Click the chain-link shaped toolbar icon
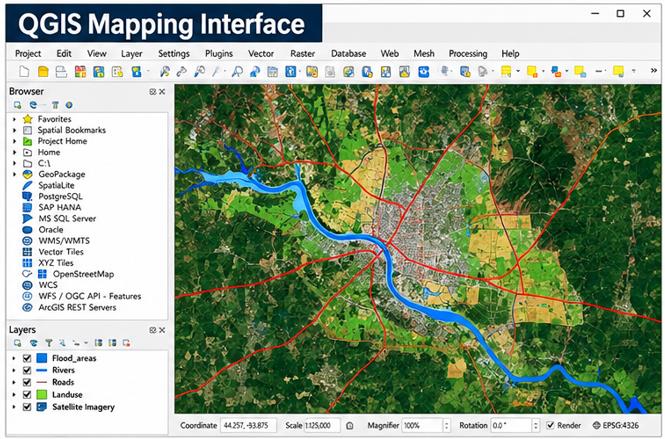This screenshot has width=665, height=439. pyautogui.click(x=182, y=71)
